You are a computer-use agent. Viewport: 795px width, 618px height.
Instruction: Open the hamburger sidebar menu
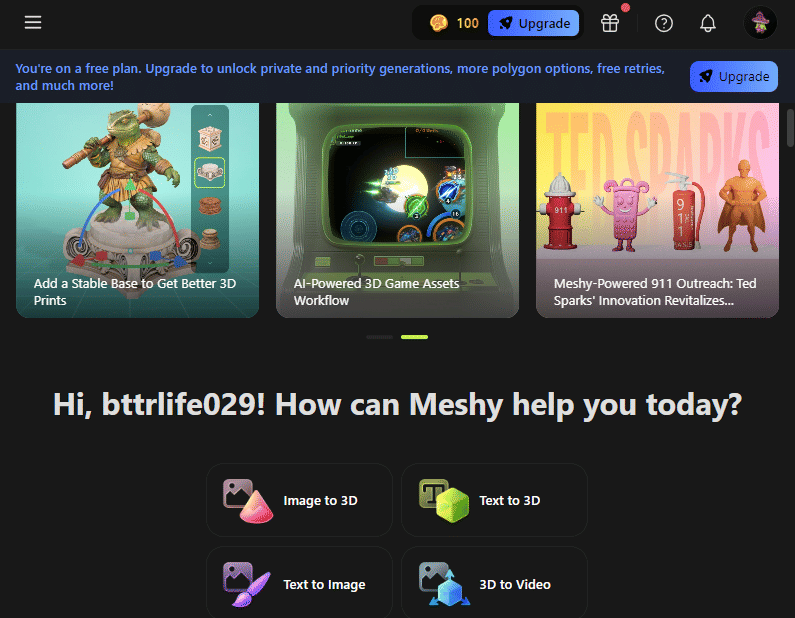click(33, 23)
